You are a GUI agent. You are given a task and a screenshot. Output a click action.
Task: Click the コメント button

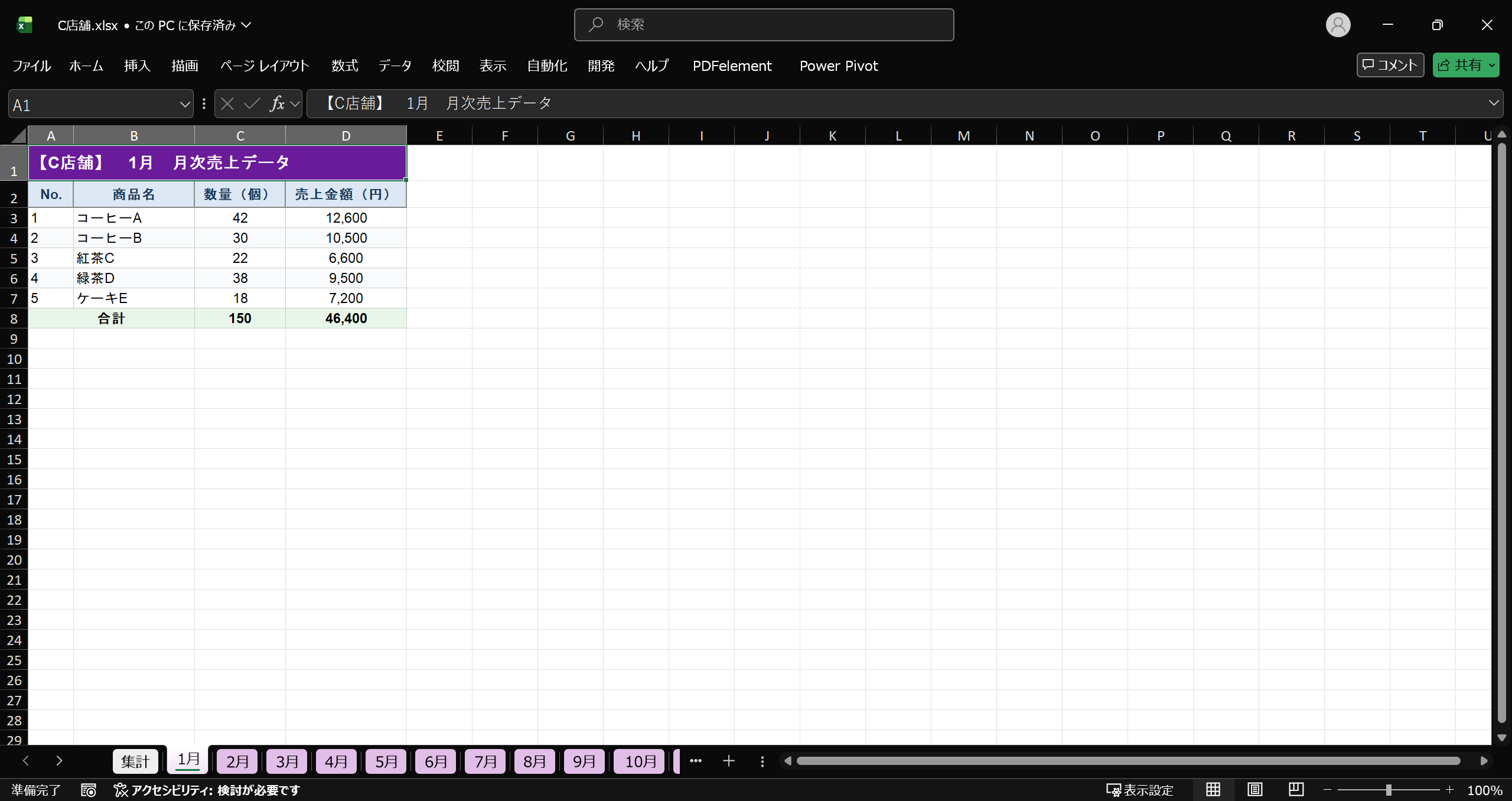(x=1390, y=65)
